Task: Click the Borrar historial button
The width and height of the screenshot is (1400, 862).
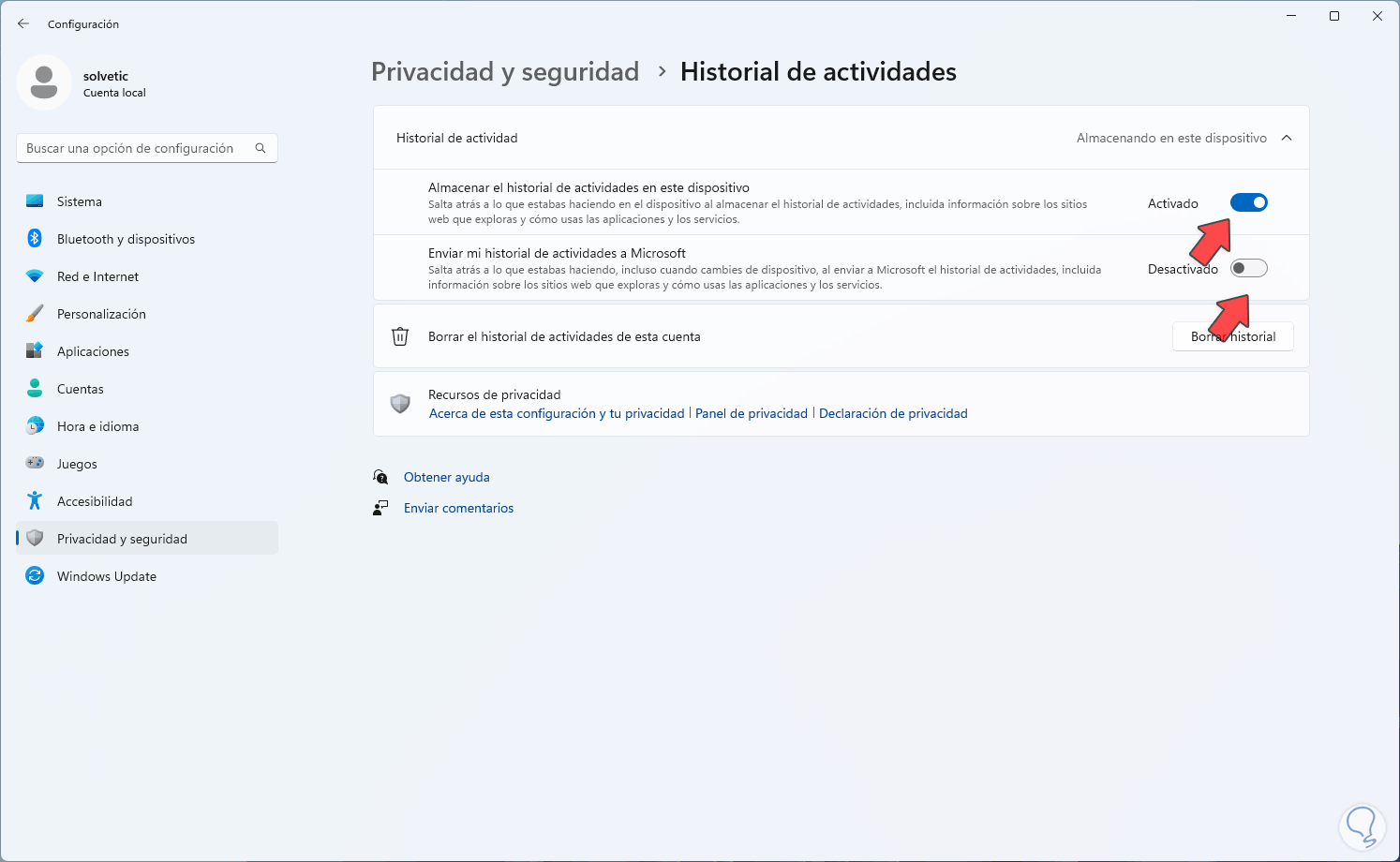Action: (x=1233, y=336)
